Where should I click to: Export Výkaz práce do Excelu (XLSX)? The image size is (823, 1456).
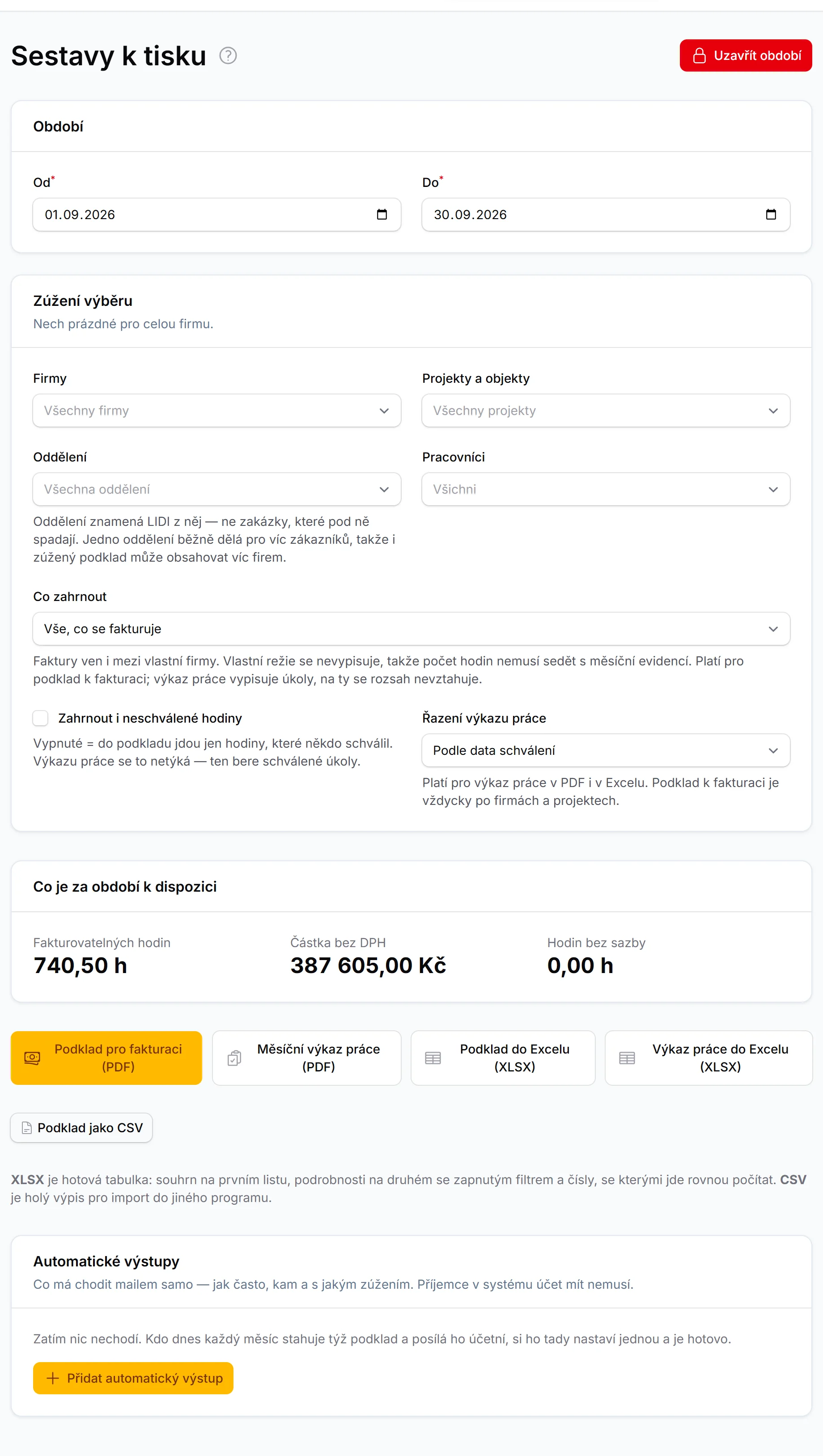pyautogui.click(x=709, y=1058)
